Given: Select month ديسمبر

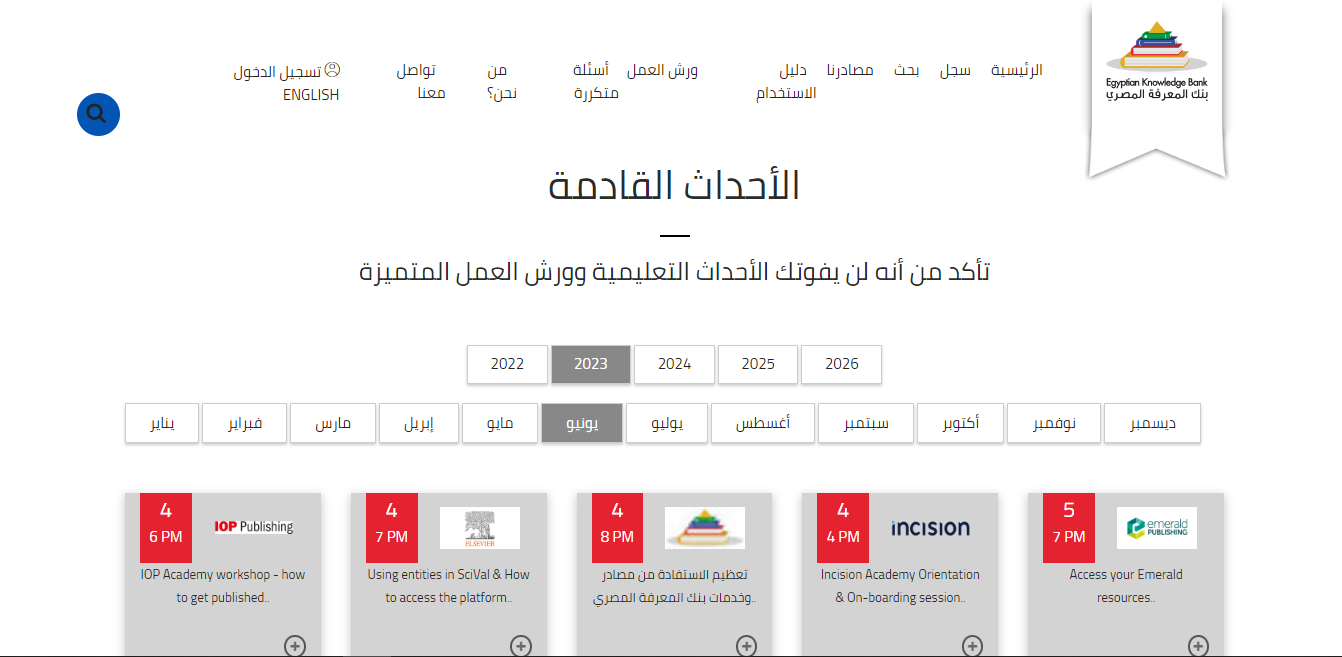Looking at the screenshot, I should (x=1152, y=423).
